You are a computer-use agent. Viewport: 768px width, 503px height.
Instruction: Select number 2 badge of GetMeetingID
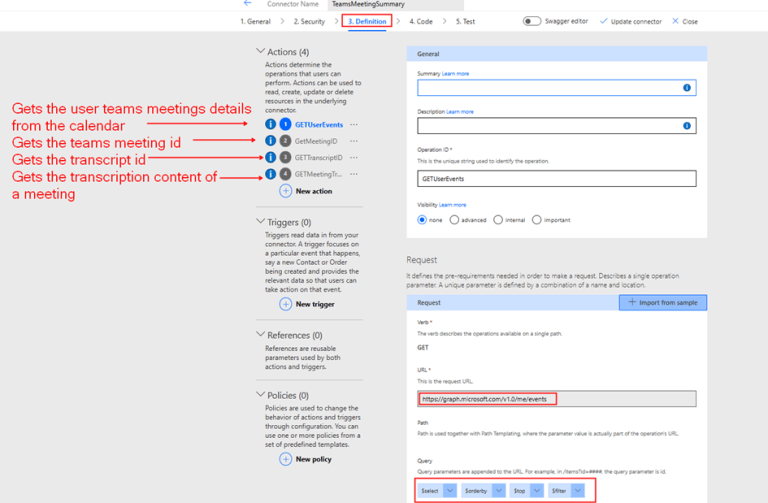pyautogui.click(x=286, y=141)
